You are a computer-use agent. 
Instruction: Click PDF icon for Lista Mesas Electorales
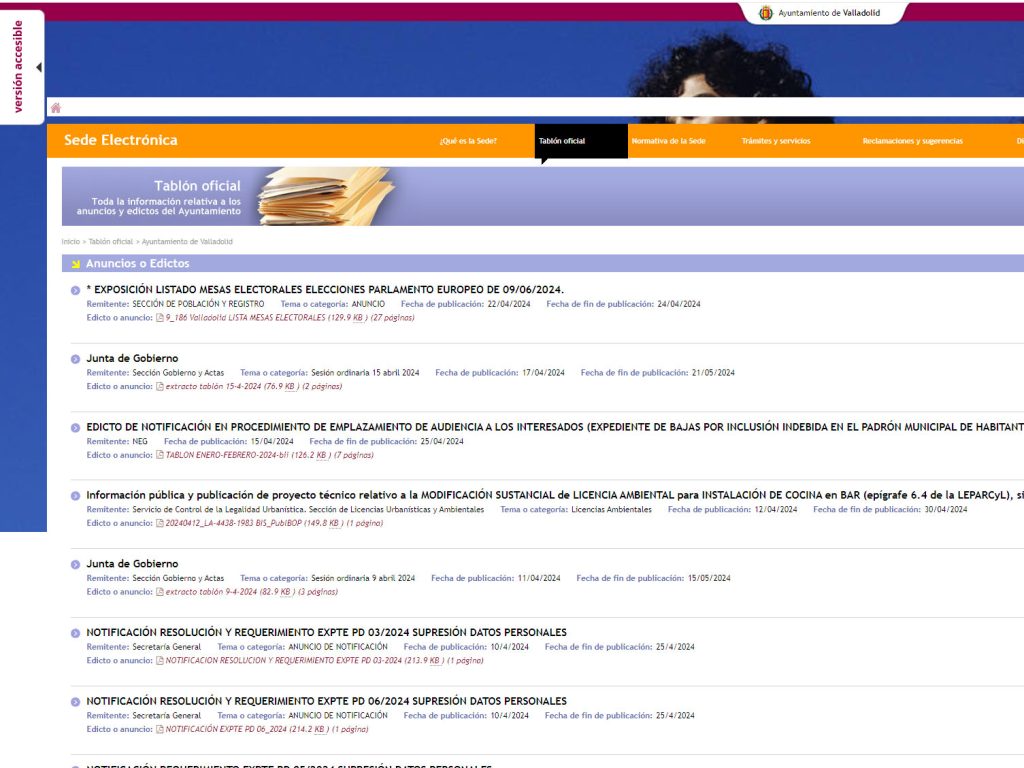(160, 318)
